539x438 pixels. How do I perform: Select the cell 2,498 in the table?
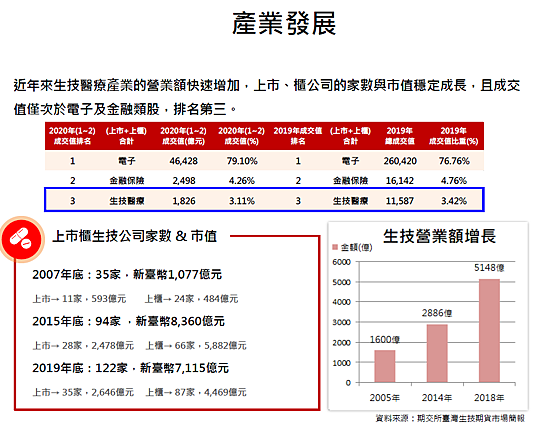pyautogui.click(x=184, y=181)
